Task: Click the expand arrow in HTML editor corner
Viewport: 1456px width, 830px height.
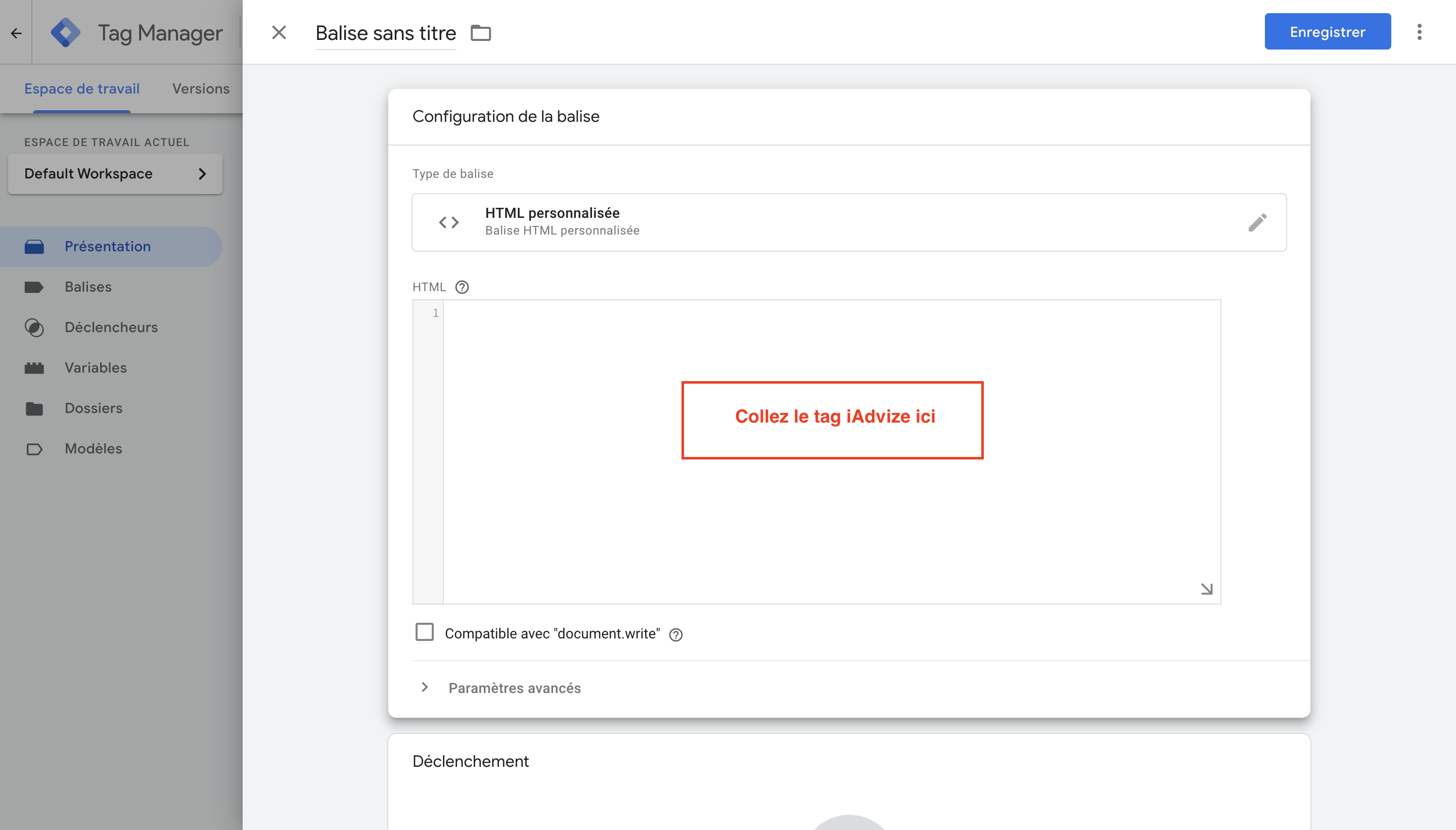Action: point(1206,589)
